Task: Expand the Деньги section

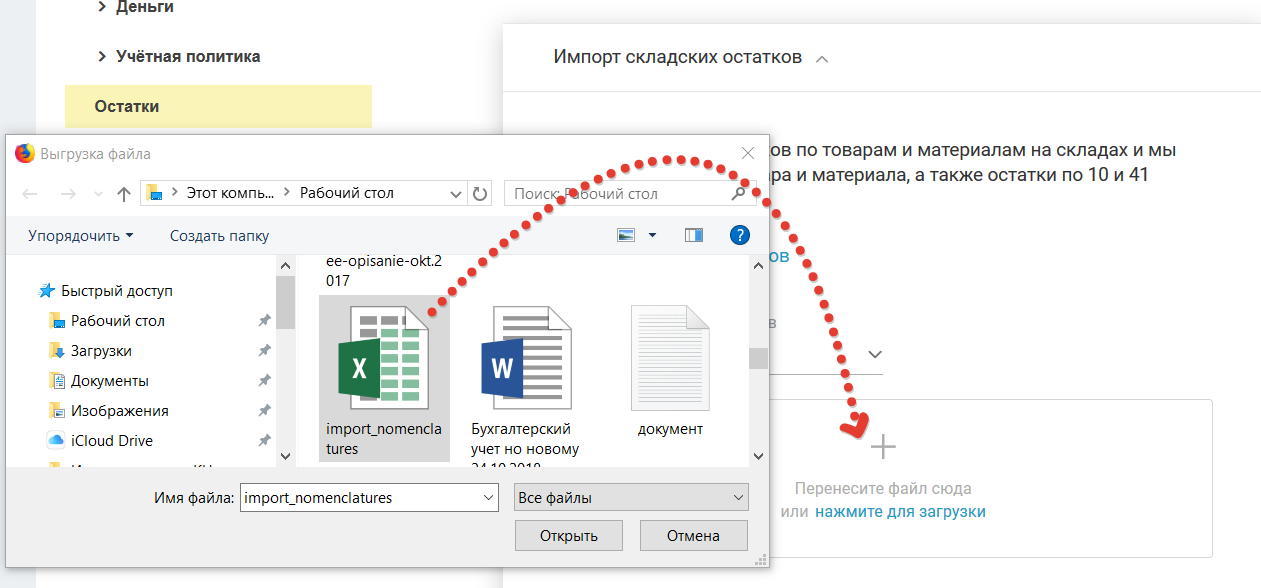Action: [144, 8]
